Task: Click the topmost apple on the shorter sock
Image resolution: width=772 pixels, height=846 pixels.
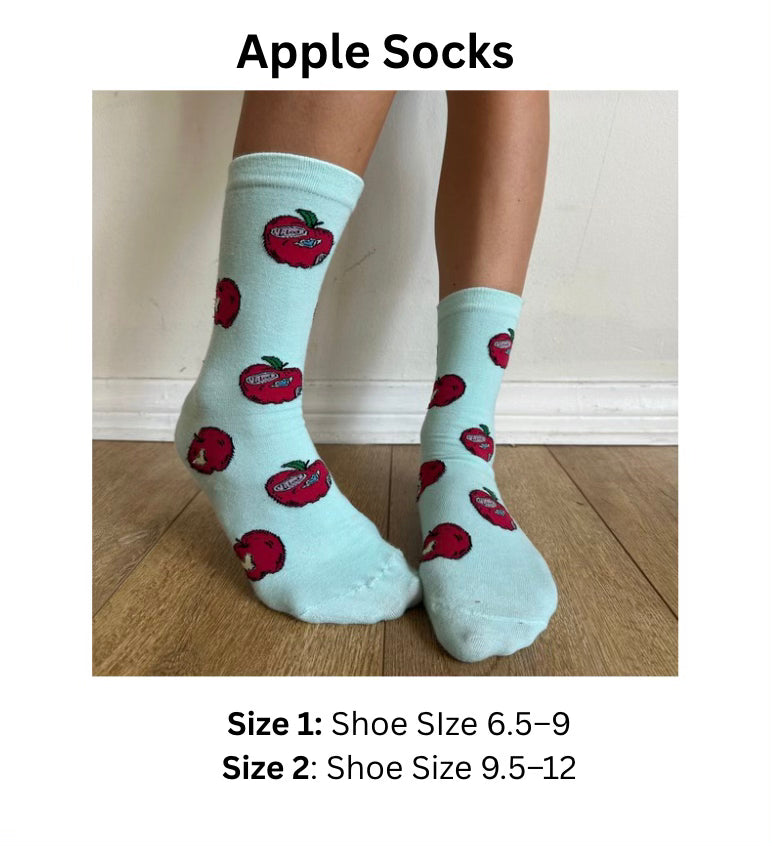Action: [x=501, y=349]
